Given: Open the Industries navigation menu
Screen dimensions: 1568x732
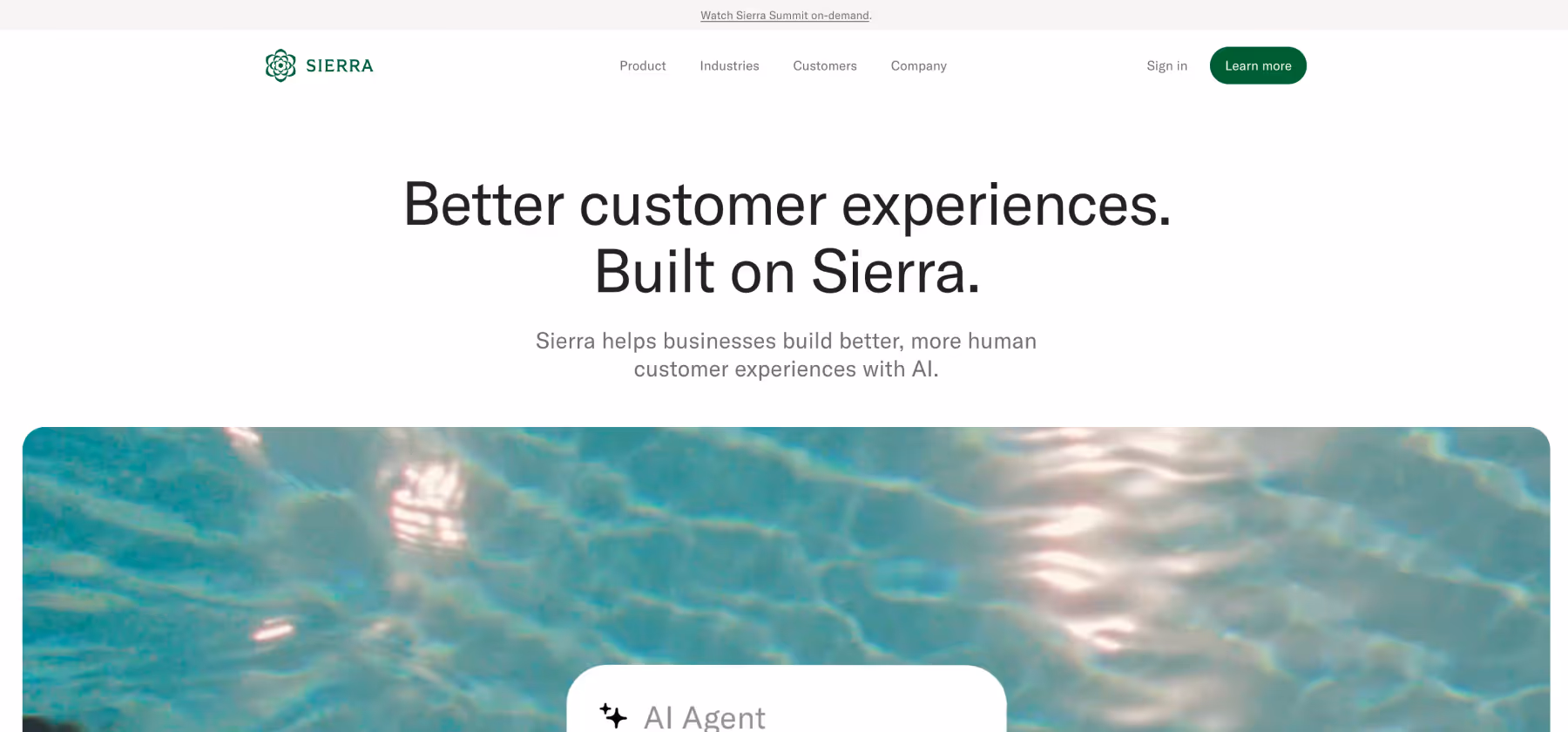Looking at the screenshot, I should coord(729,66).
